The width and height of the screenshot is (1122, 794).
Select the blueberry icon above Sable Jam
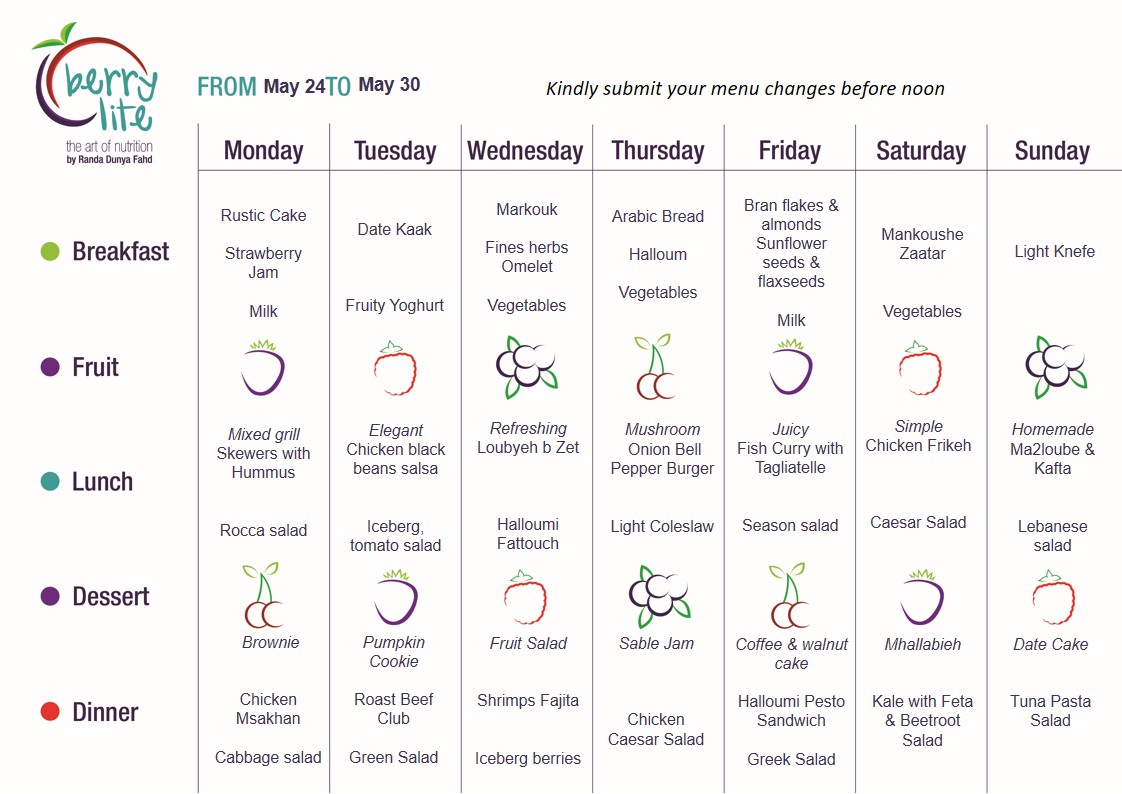[659, 596]
